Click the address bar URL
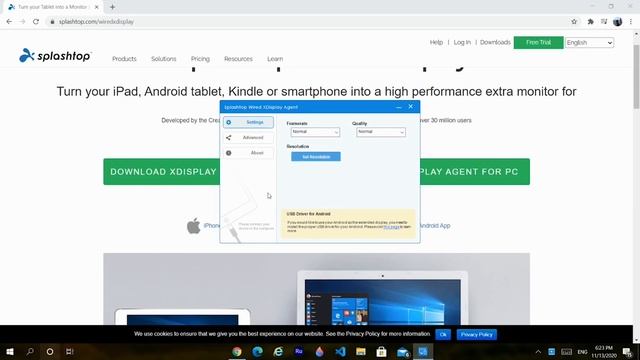Viewport: 640px width, 360px height. [96, 22]
